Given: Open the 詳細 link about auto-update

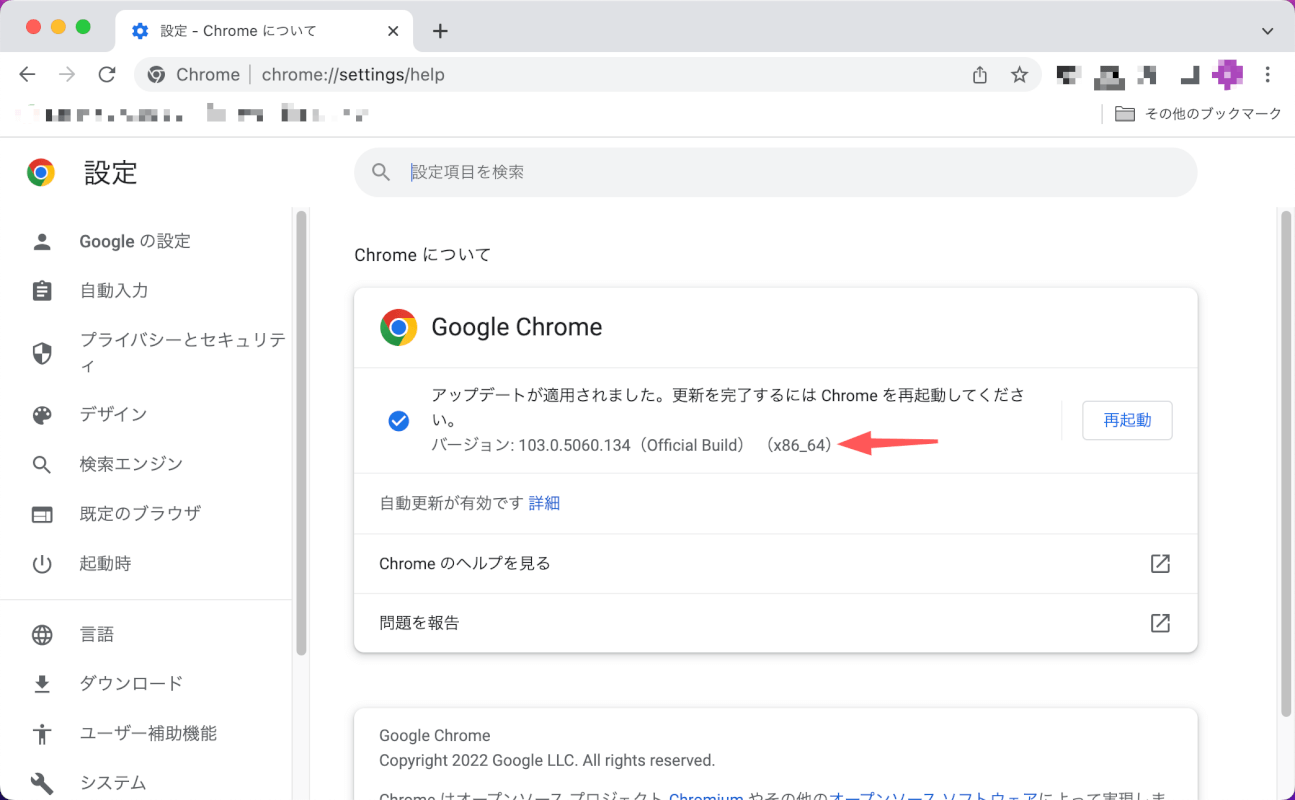Looking at the screenshot, I should click(544, 503).
